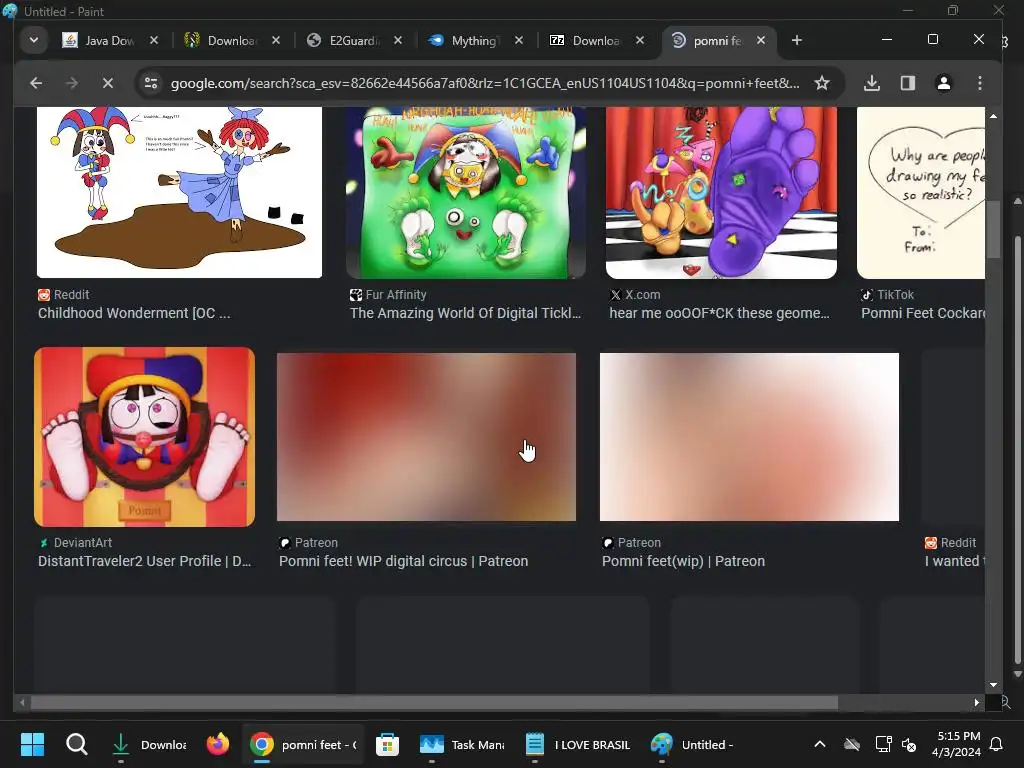Click the Pomni Feet TikTok result title
This screenshot has width=1024, height=768.
923,313
